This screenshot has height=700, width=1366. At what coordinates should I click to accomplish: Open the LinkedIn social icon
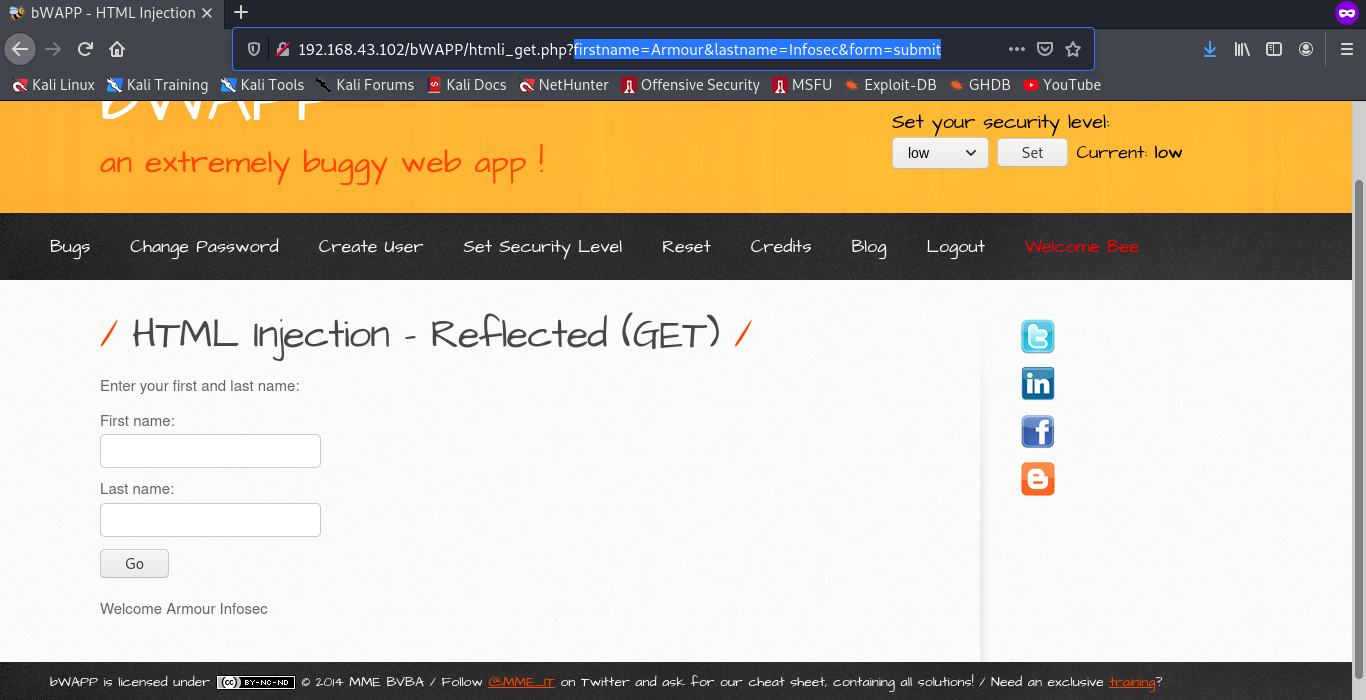coord(1037,384)
